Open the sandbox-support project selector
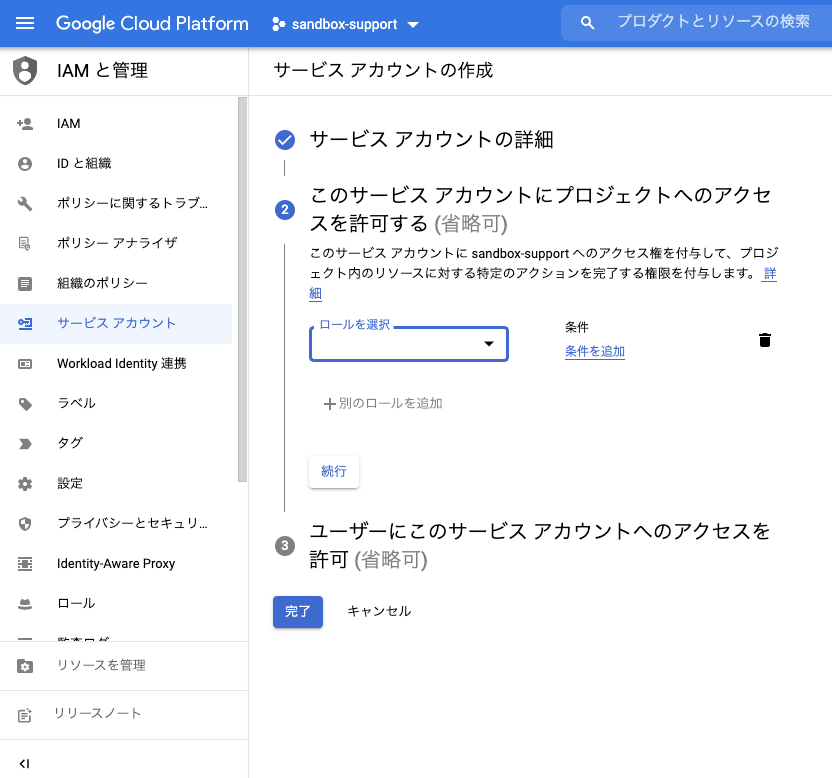The height and width of the screenshot is (778, 832). (x=346, y=24)
